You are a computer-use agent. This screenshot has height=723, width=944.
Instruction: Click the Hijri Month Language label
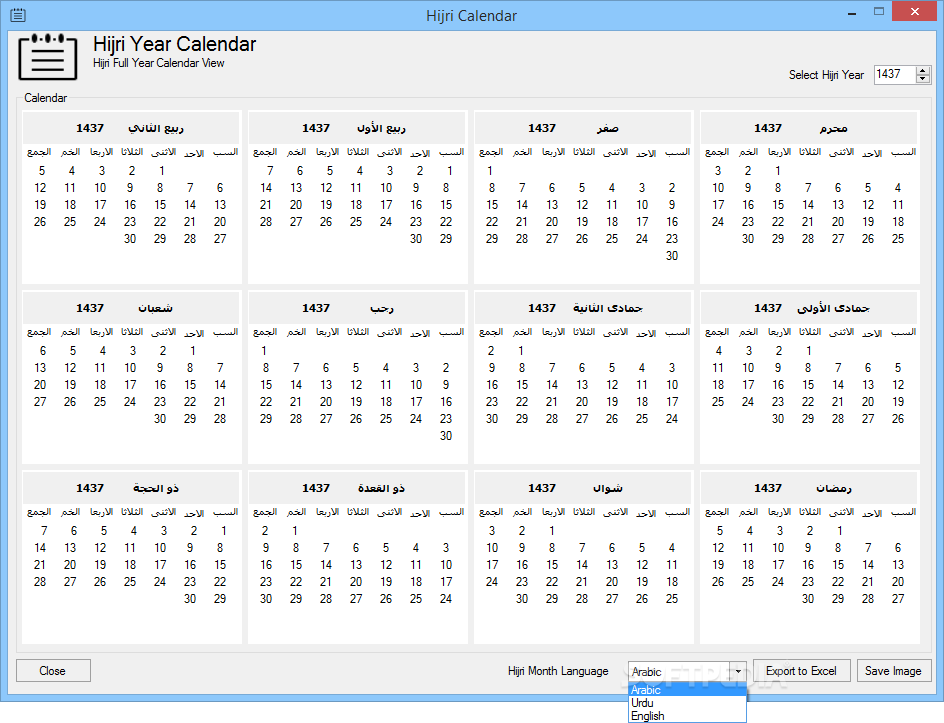(x=558, y=671)
